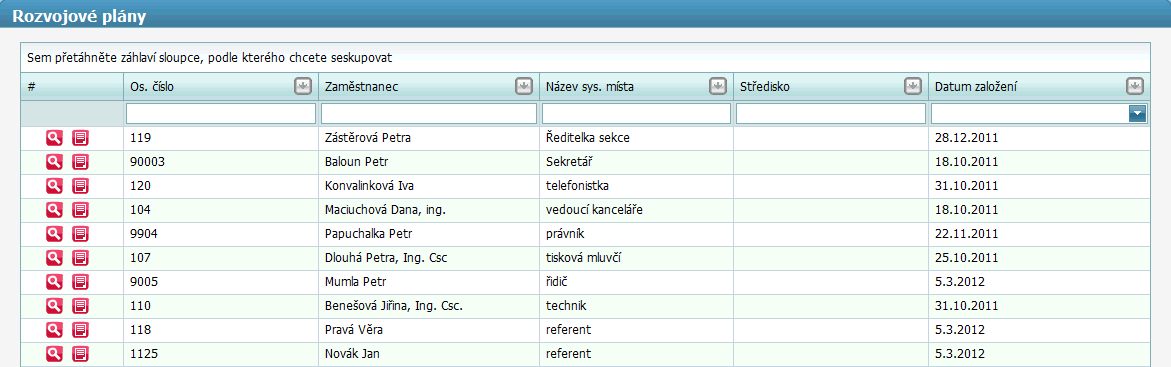Open document icon for Konvalinková Iva

(80, 186)
